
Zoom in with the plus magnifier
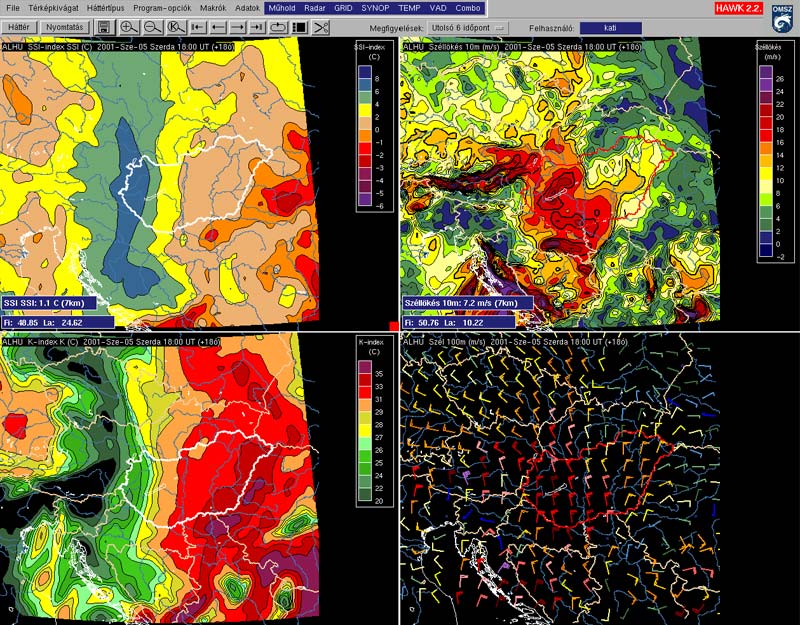tap(129, 27)
